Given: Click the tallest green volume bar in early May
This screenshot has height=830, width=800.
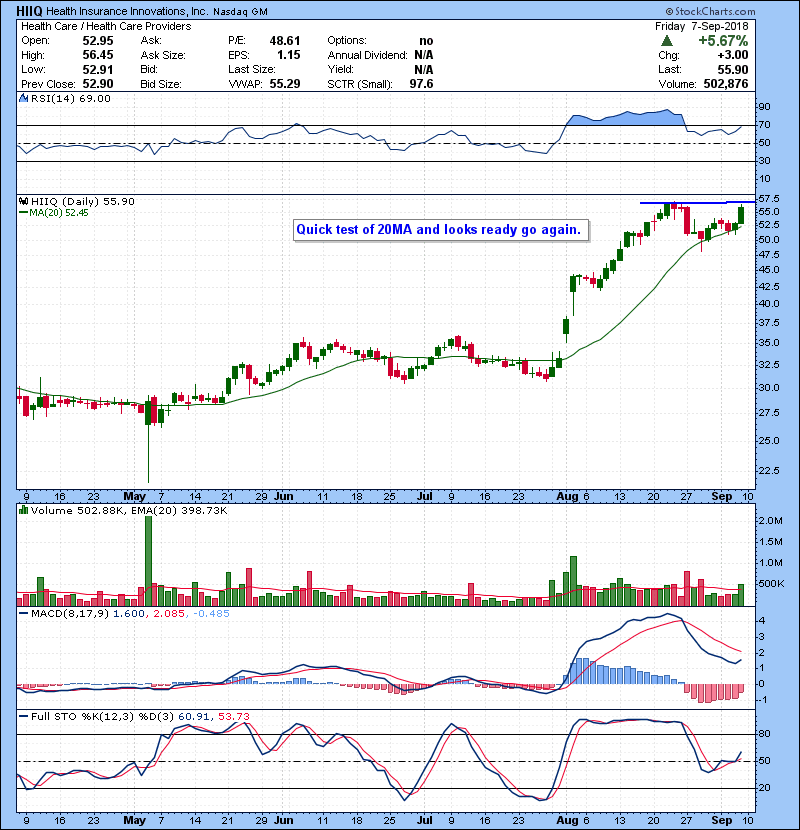Looking at the screenshot, I should coord(148,561).
